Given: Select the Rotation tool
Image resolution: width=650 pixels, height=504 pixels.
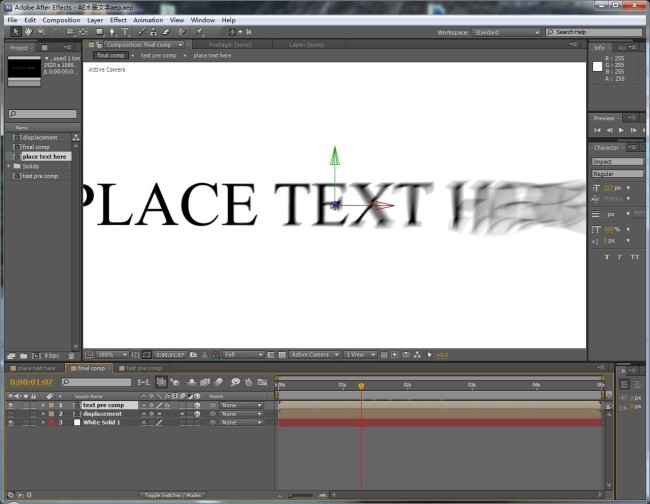Looking at the screenshot, I should pos(57,32).
